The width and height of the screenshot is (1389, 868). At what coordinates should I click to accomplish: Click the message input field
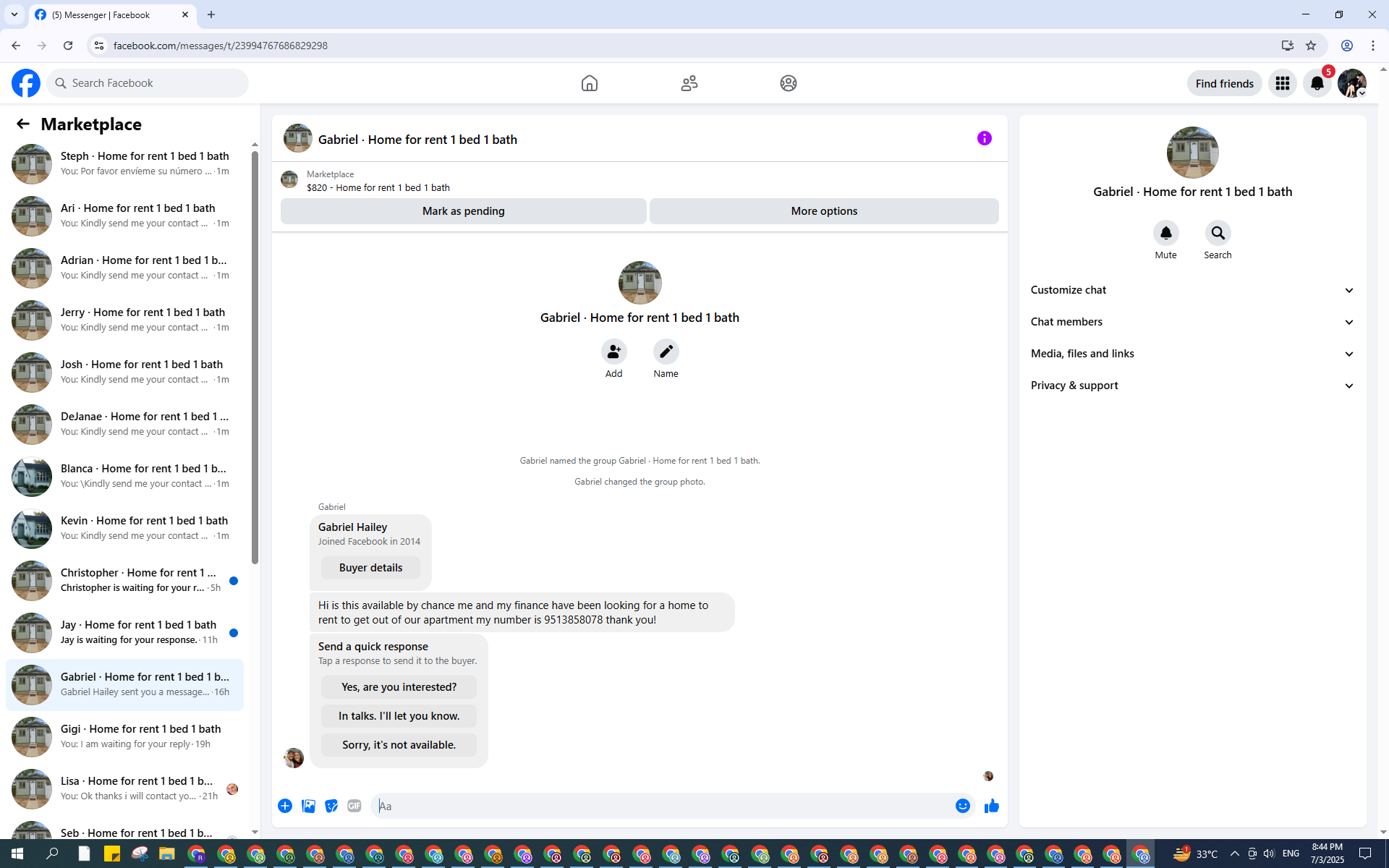[x=662, y=806]
